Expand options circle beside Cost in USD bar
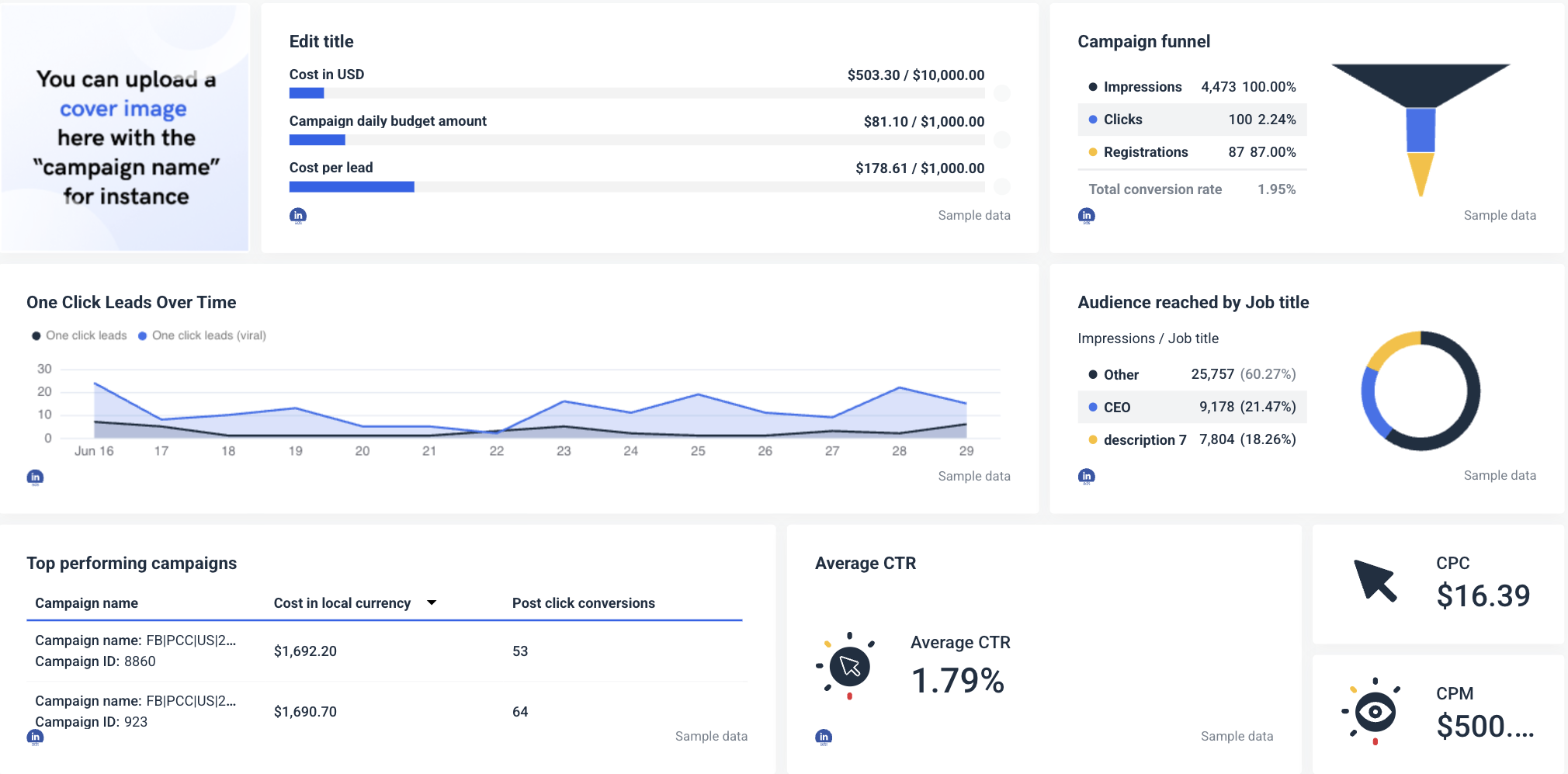This screenshot has width=1568, height=774. pyautogui.click(x=1004, y=93)
